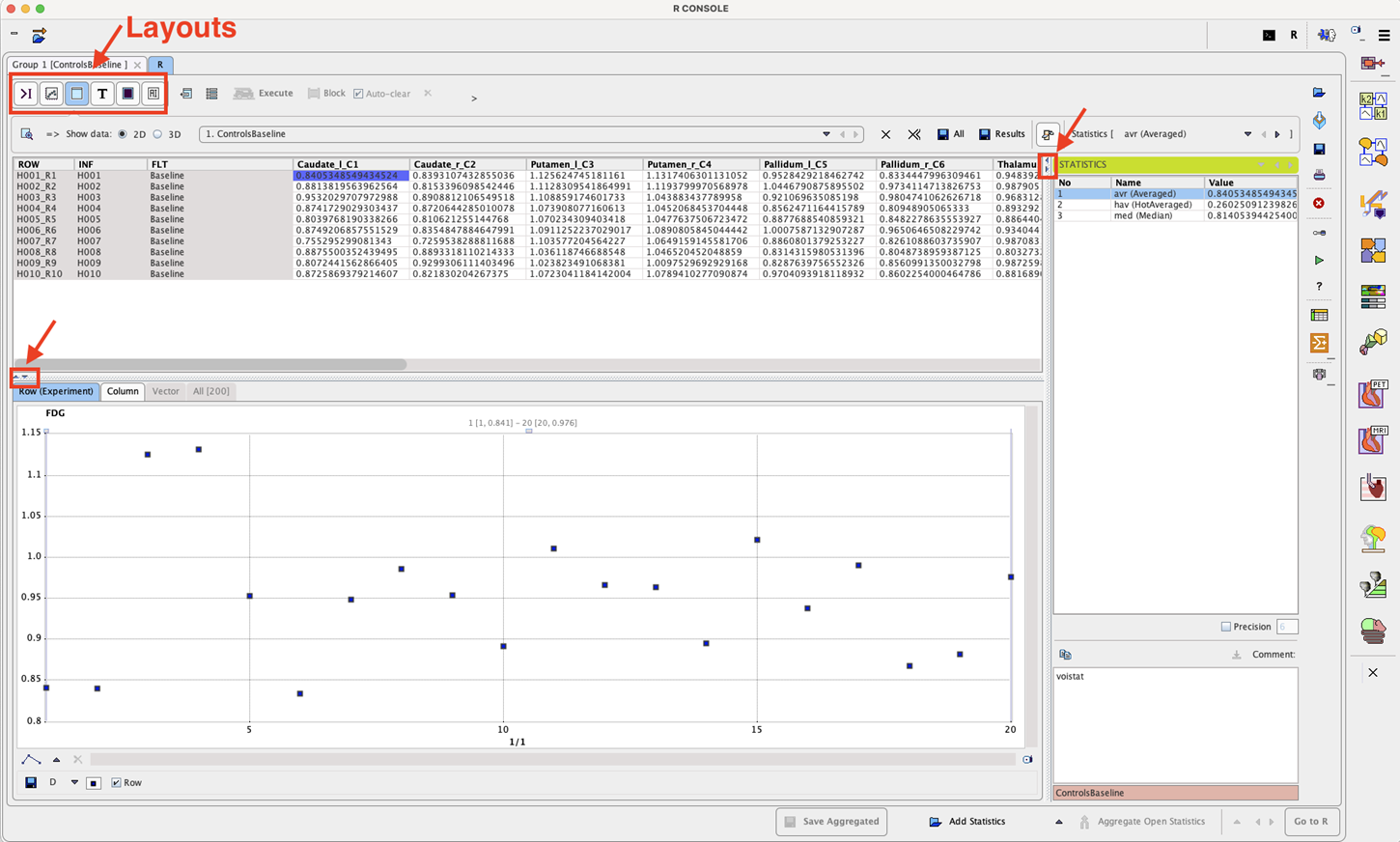Click the yellow table icon in sidebar
The height and width of the screenshot is (842, 1400).
point(1320,316)
